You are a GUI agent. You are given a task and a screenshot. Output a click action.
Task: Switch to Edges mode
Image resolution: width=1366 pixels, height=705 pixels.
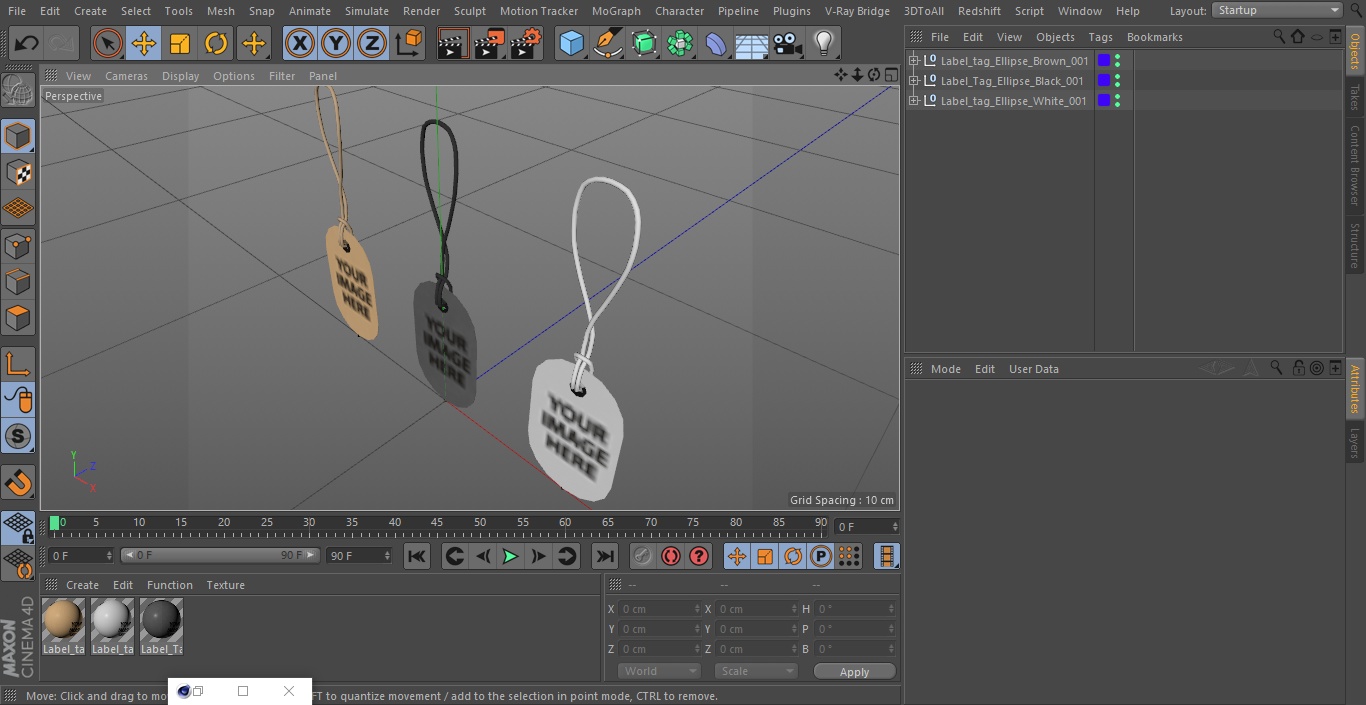[x=18, y=282]
